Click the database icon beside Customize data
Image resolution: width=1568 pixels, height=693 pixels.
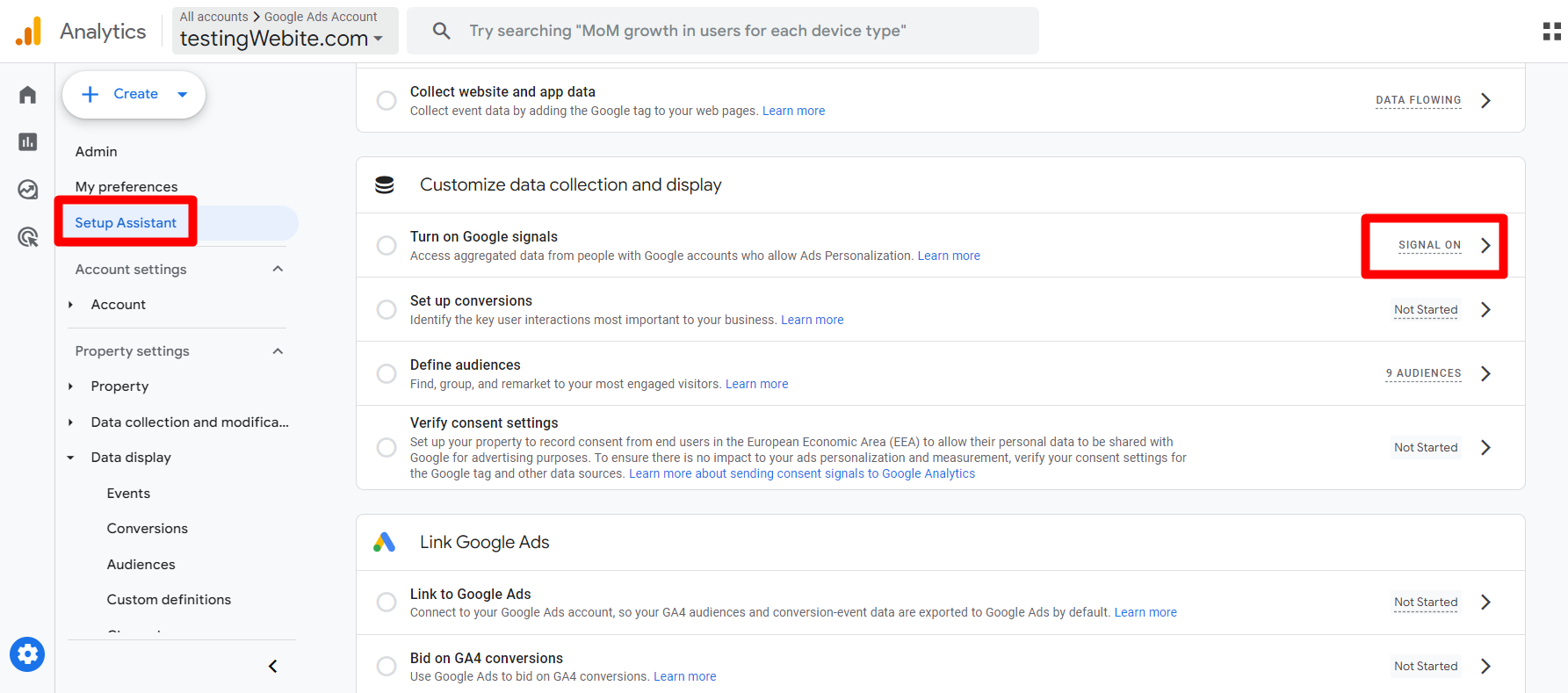coord(385,185)
